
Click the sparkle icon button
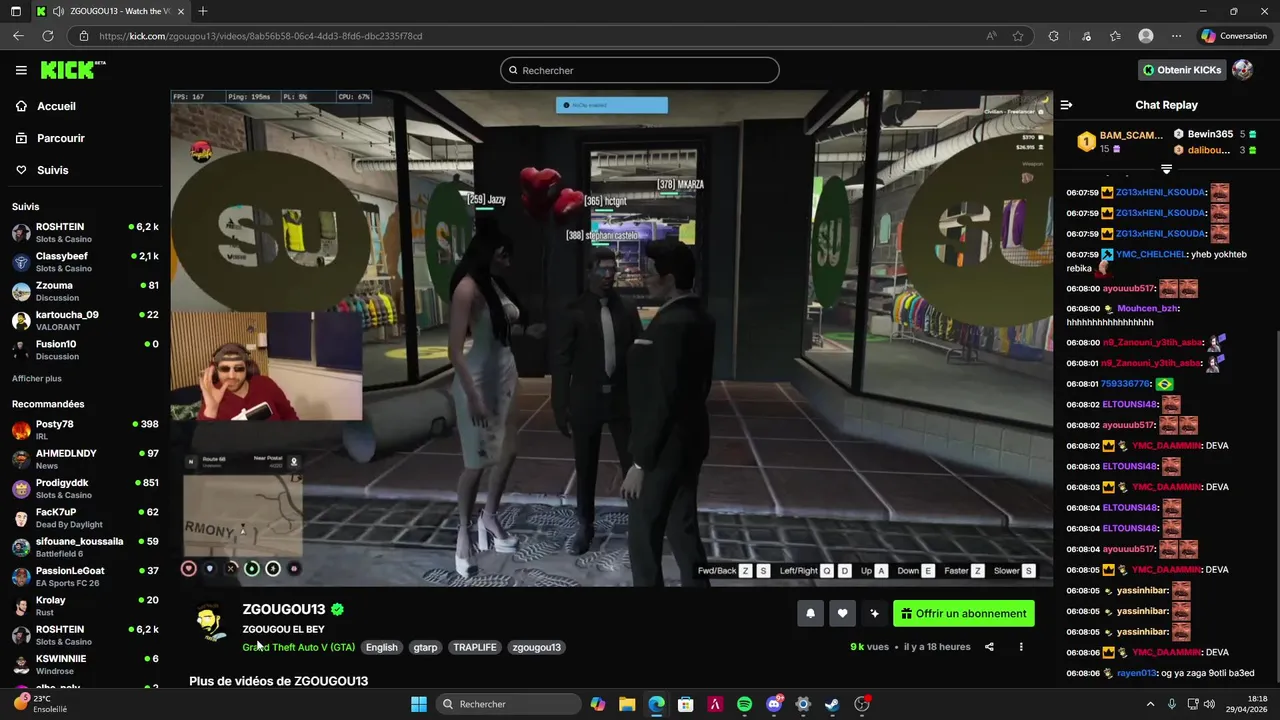(874, 614)
